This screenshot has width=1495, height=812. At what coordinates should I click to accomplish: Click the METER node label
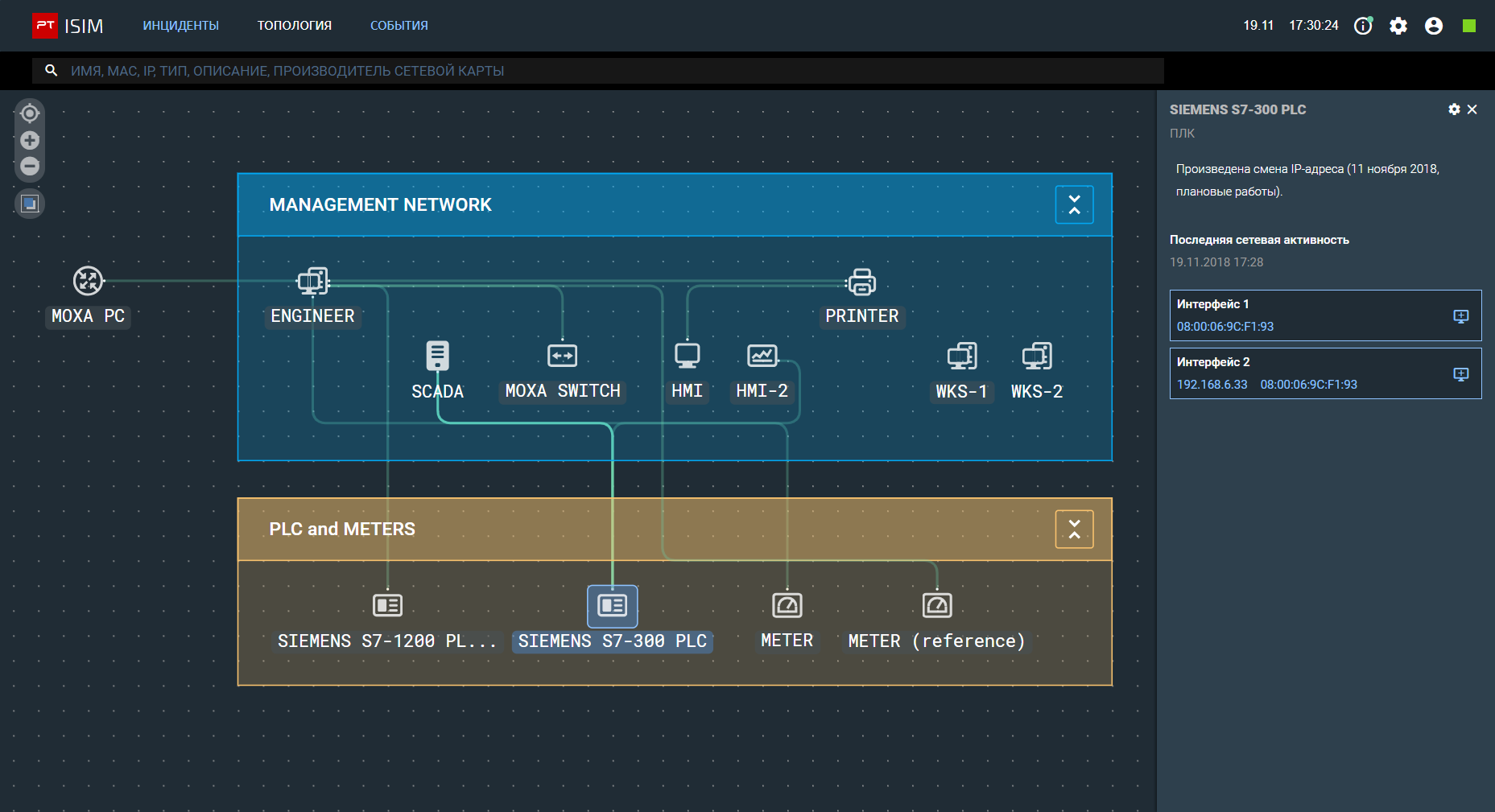pyautogui.click(x=787, y=641)
